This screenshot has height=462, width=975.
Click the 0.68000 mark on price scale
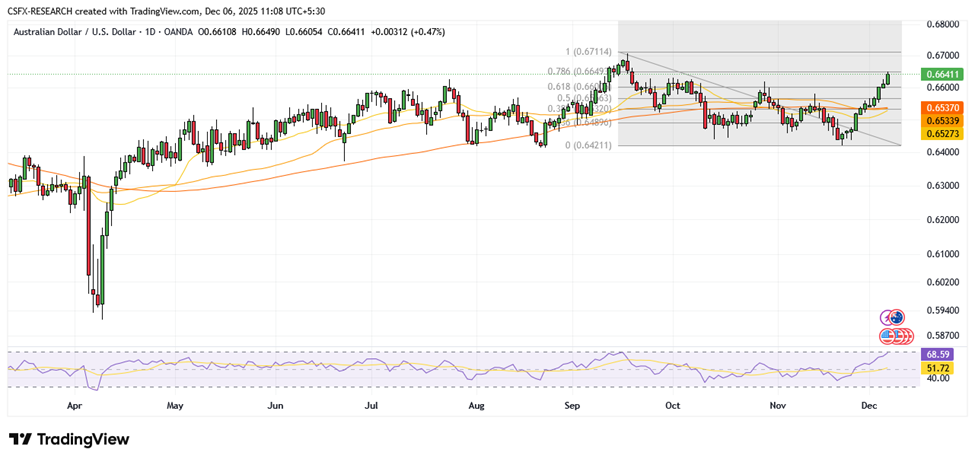(x=944, y=23)
